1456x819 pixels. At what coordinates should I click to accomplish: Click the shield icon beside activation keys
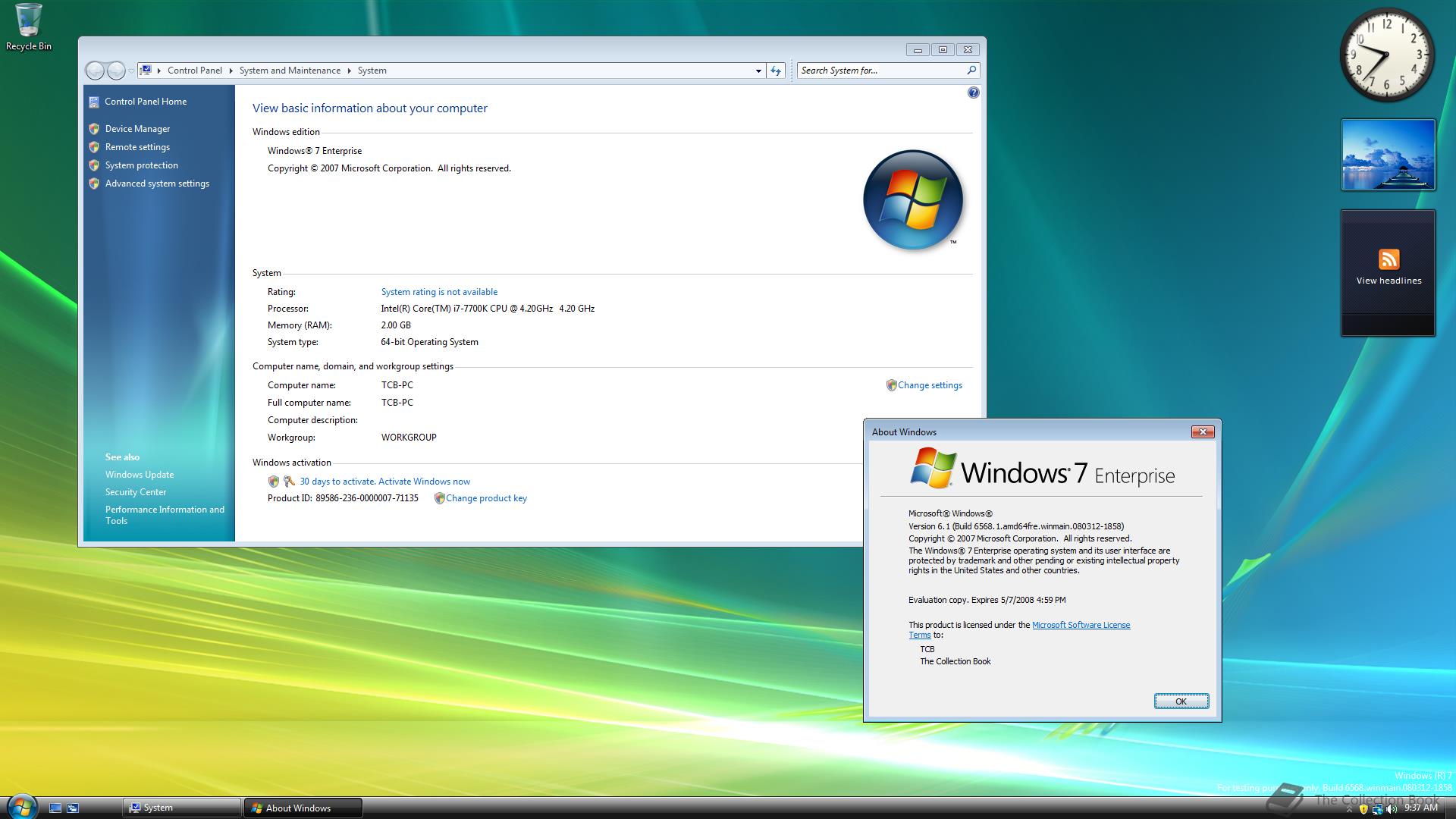(x=274, y=482)
